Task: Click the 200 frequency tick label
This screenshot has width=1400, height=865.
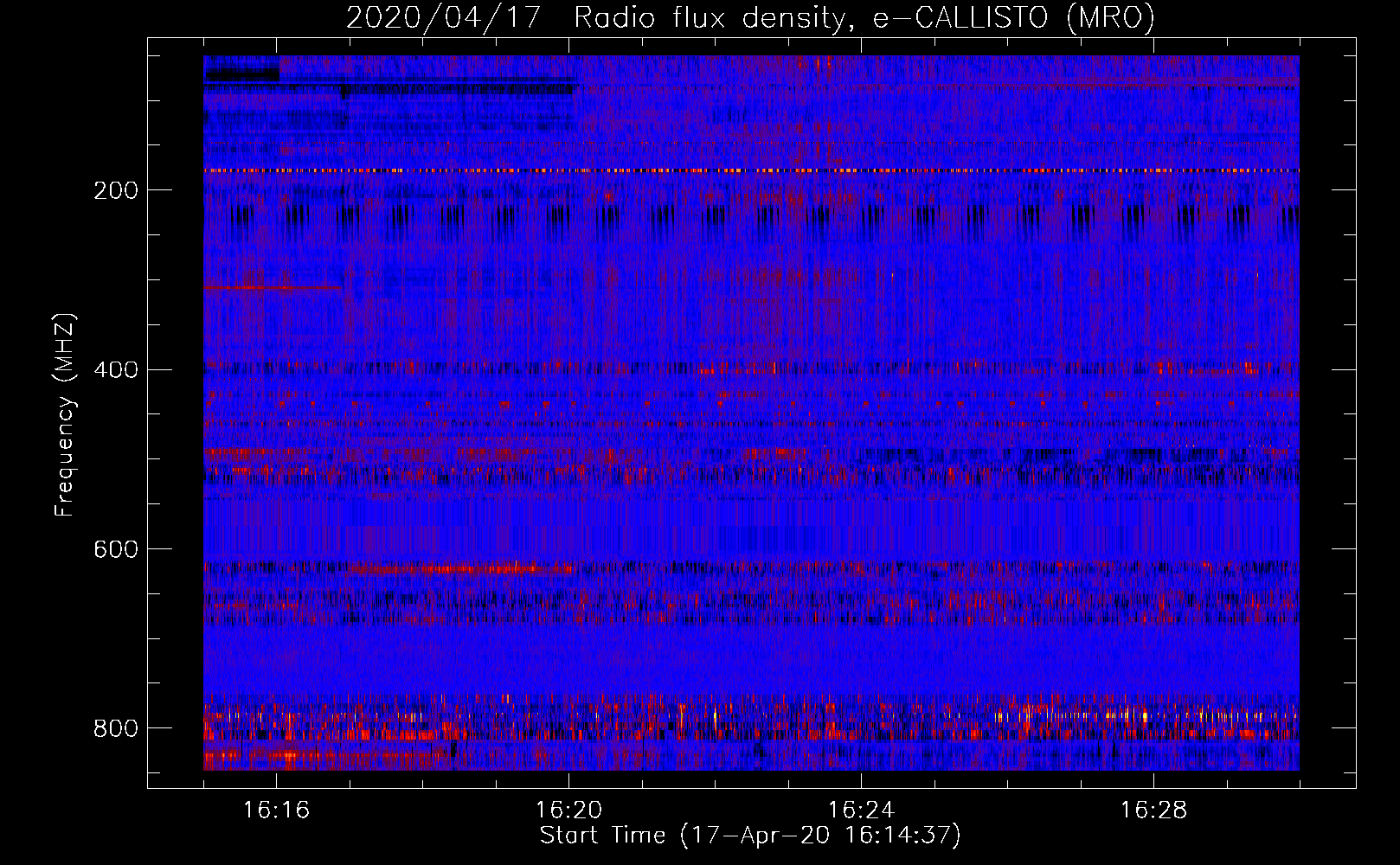Action: pyautogui.click(x=116, y=190)
